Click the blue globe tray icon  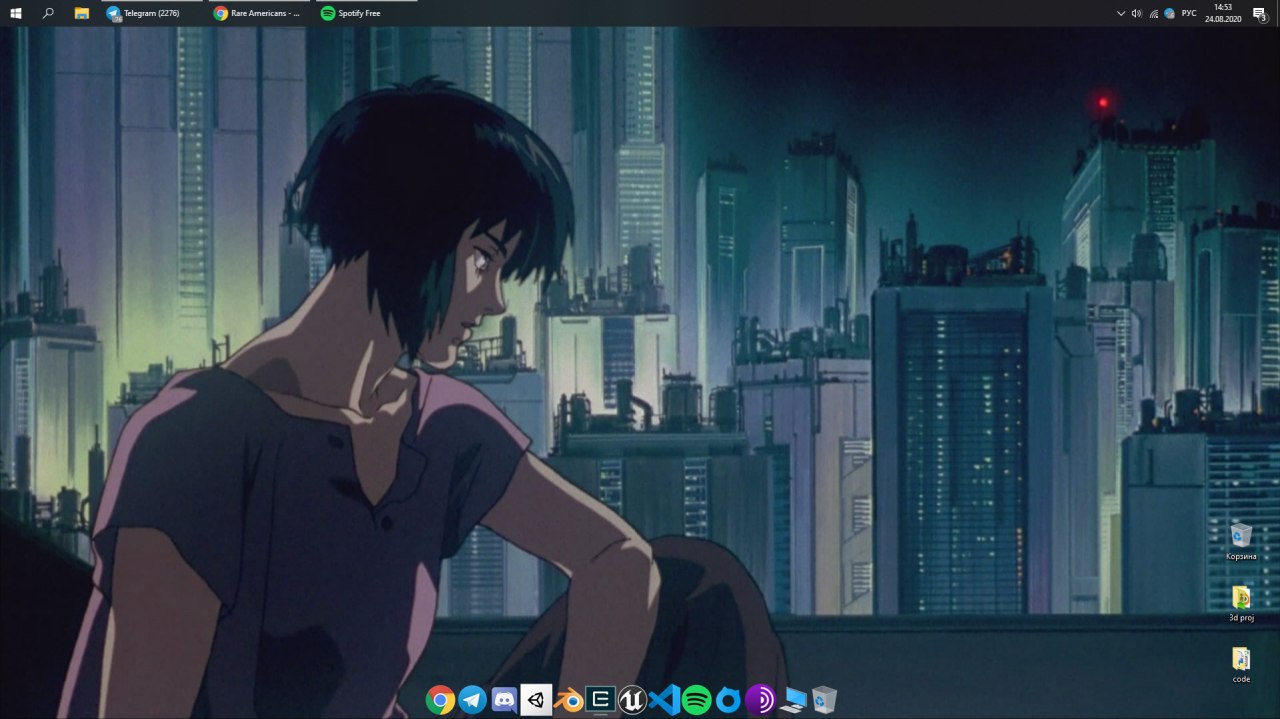tap(1169, 13)
